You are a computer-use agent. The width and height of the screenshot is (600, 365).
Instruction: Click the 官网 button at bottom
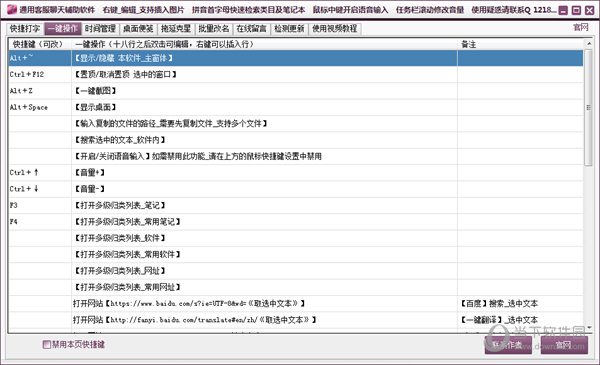(564, 345)
